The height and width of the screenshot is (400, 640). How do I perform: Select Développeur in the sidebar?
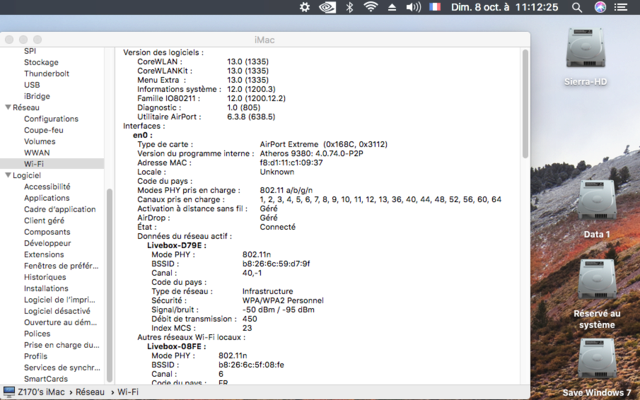point(47,243)
